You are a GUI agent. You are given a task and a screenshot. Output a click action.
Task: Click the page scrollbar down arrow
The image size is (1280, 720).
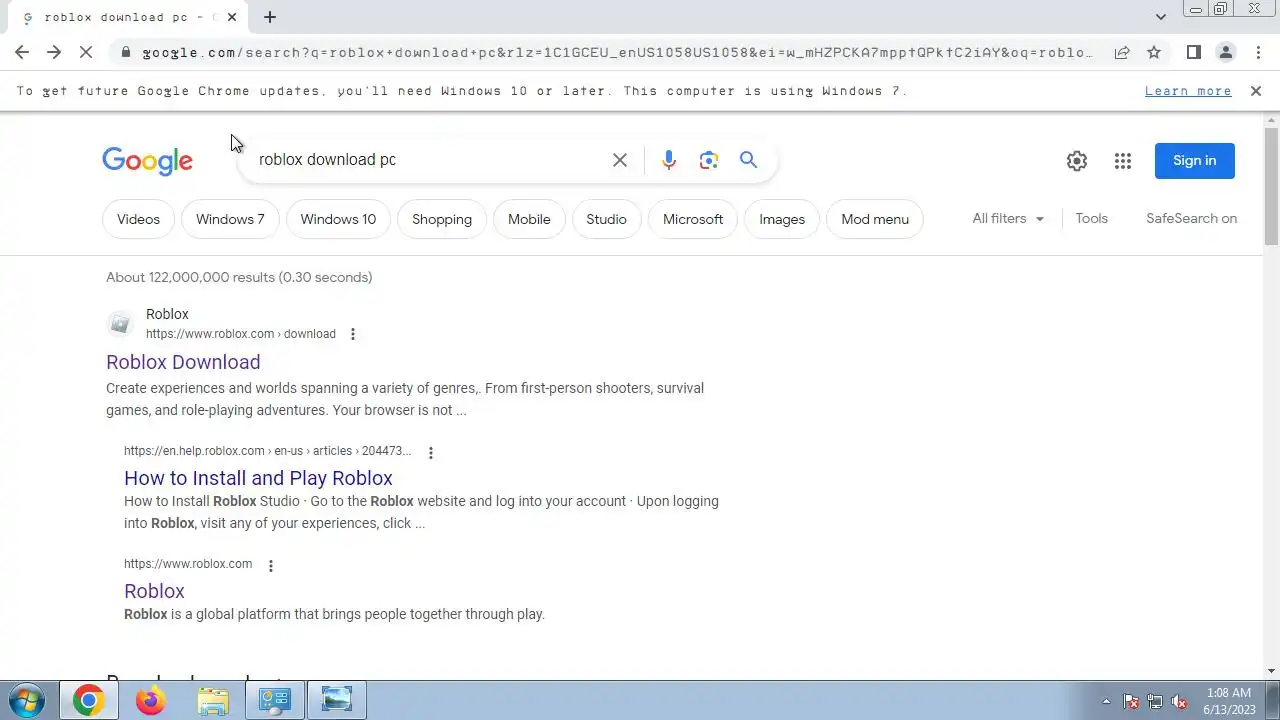1271,671
